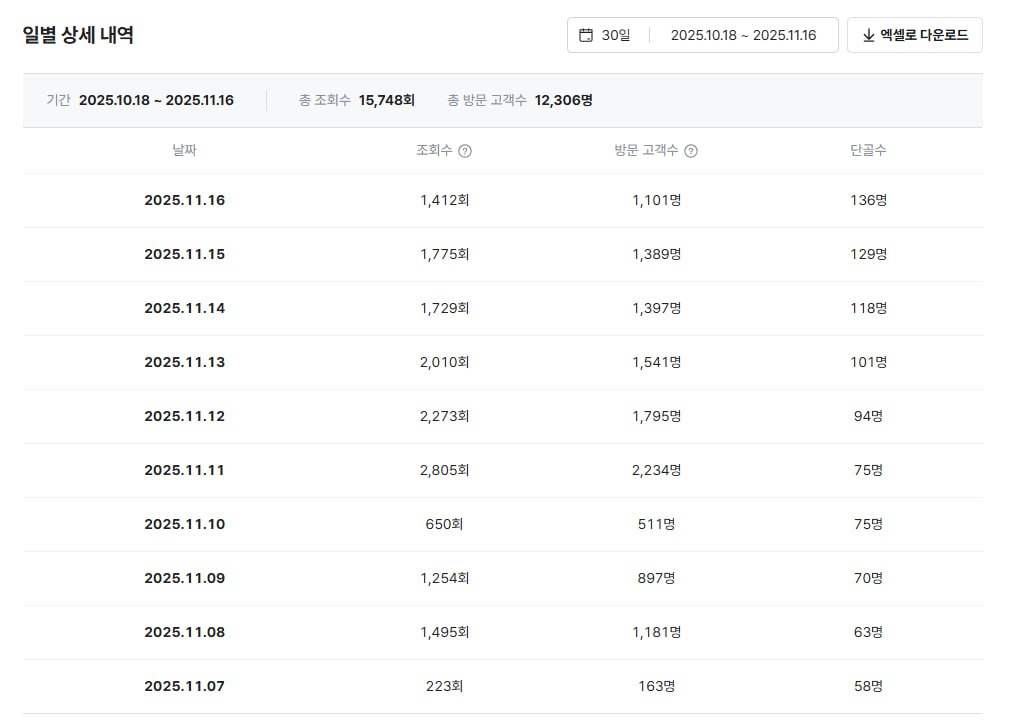Click total views 15,748회 in summary

[386, 100]
